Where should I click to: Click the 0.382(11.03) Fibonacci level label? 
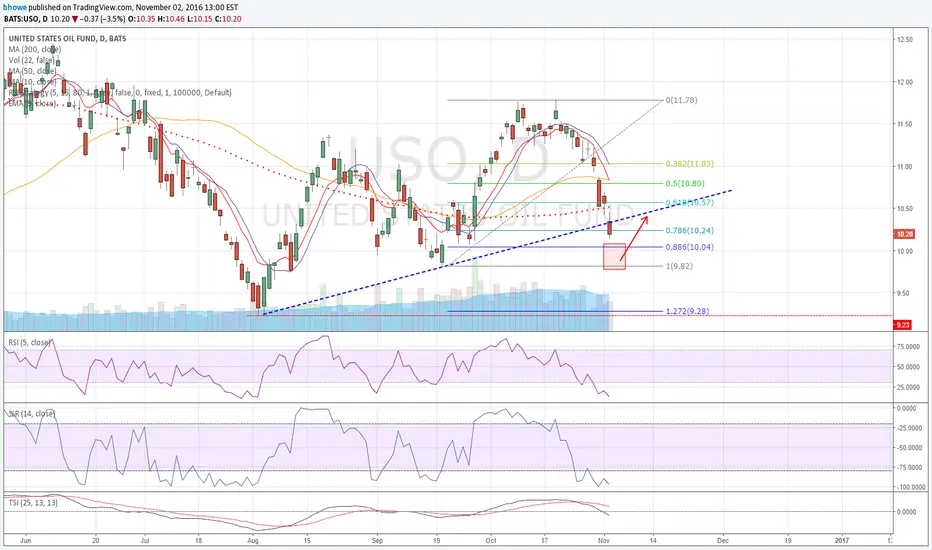coord(689,164)
